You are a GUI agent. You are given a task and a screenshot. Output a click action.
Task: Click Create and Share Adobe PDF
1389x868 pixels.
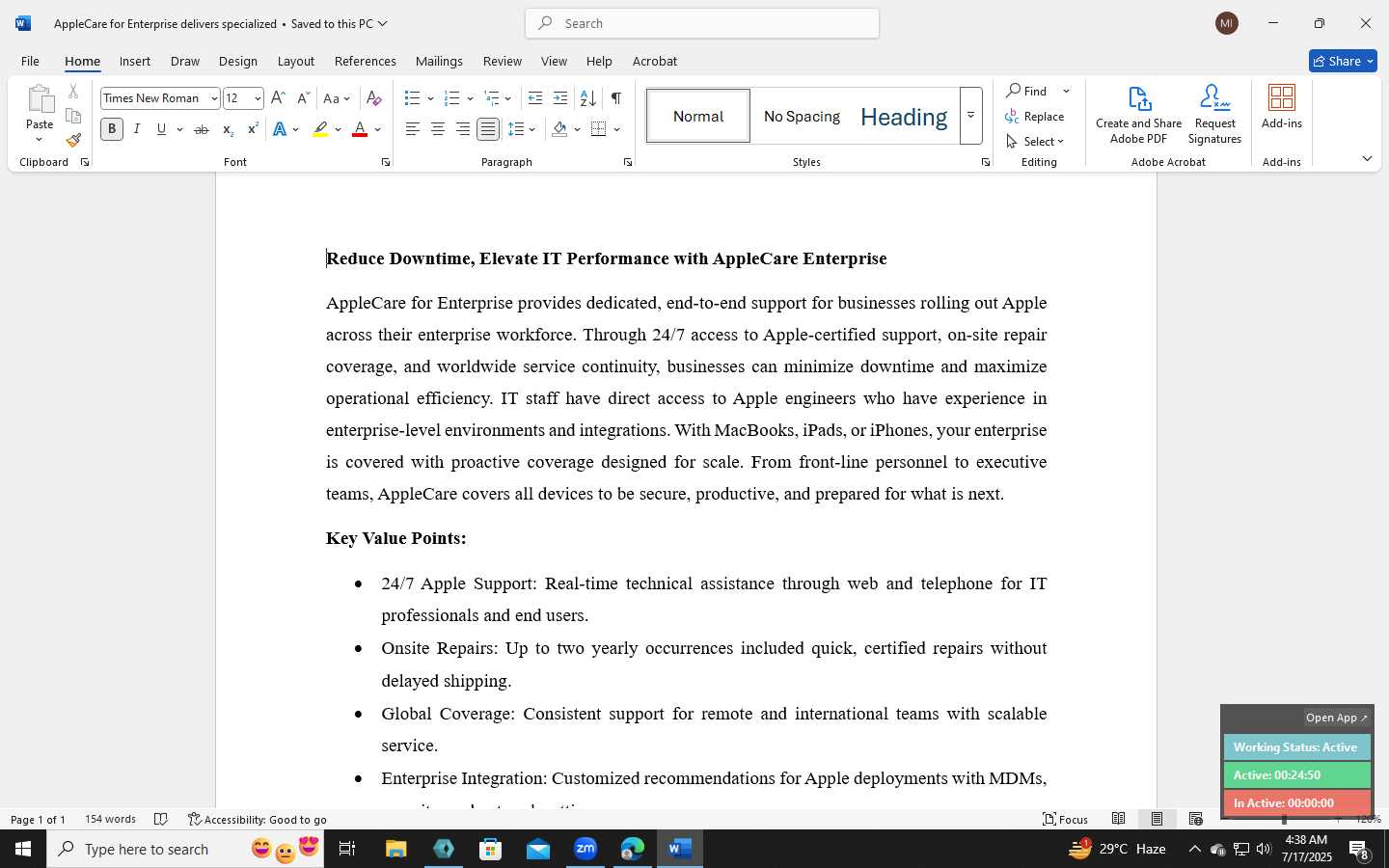click(x=1138, y=115)
